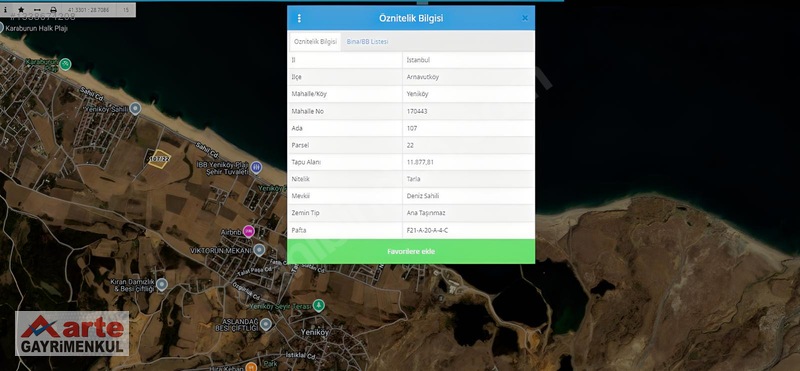Click the star favorites icon in toolbar

tap(21, 10)
